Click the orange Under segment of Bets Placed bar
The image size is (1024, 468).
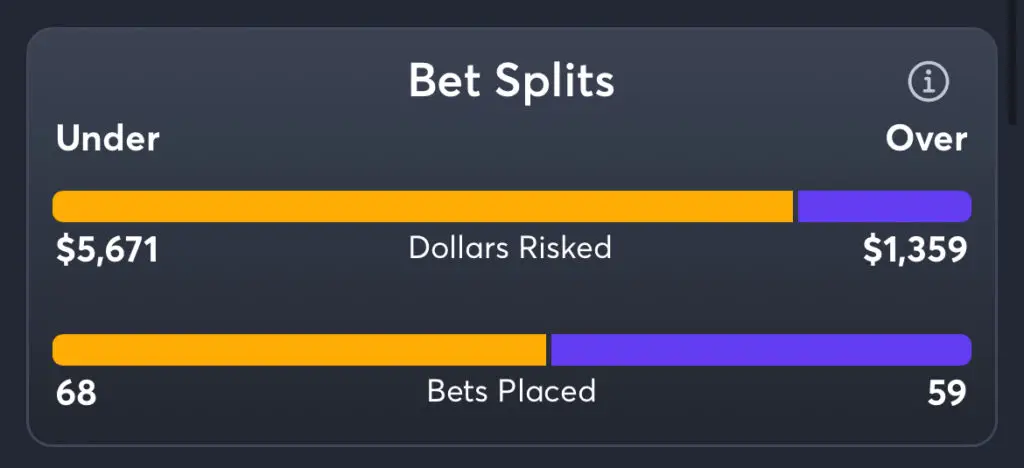point(300,350)
